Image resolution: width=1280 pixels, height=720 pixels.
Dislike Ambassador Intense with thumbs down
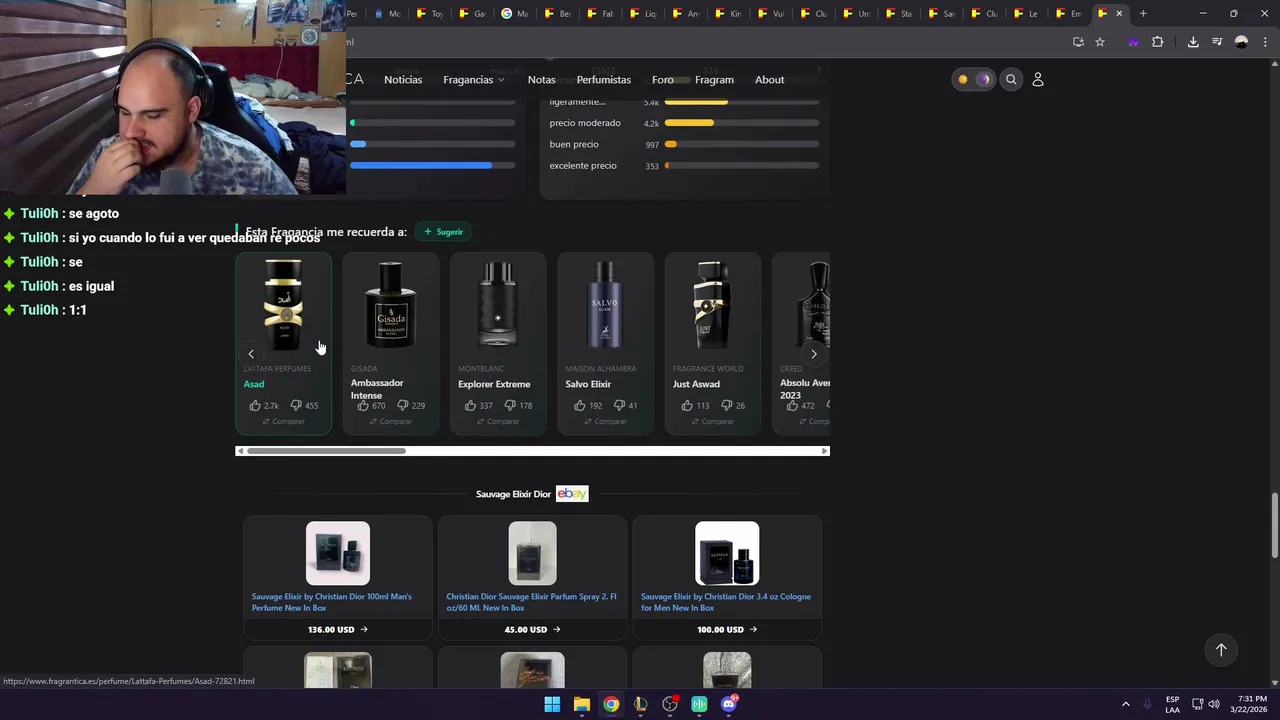coord(402,405)
